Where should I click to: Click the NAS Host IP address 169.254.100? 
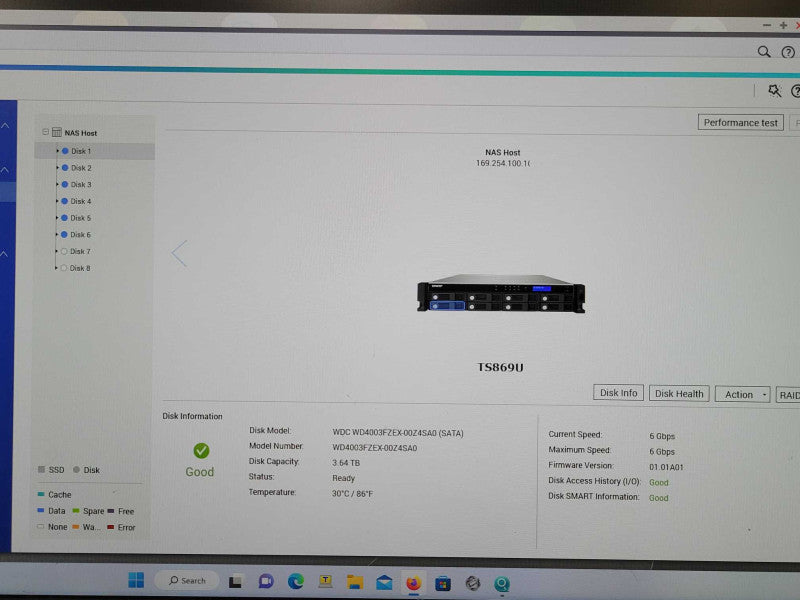tap(503, 163)
